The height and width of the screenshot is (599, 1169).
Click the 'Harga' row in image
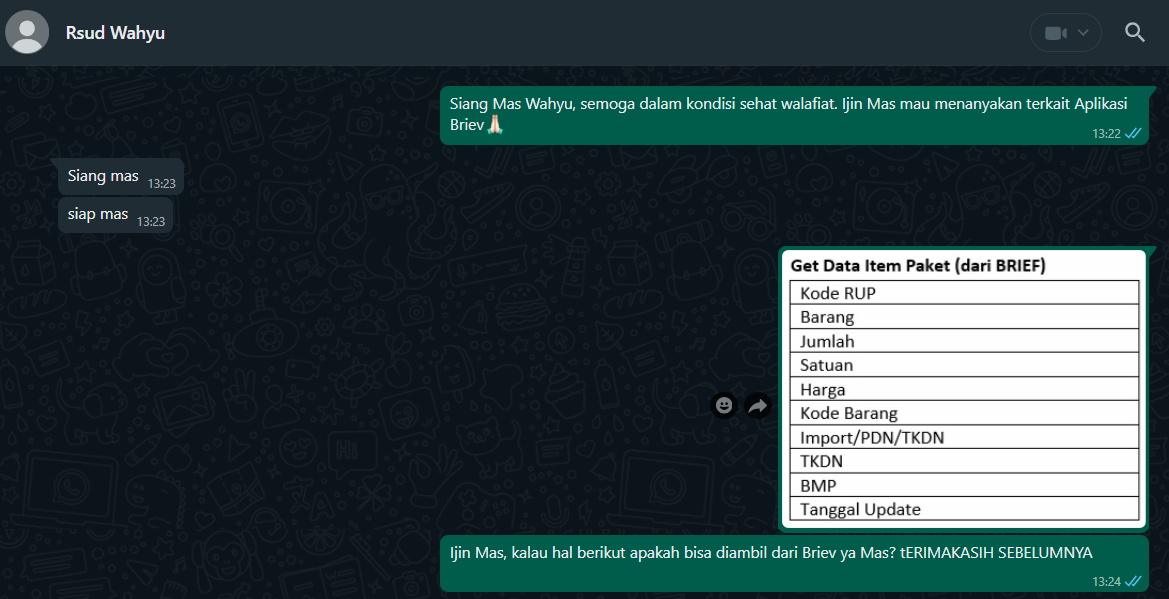pos(964,389)
